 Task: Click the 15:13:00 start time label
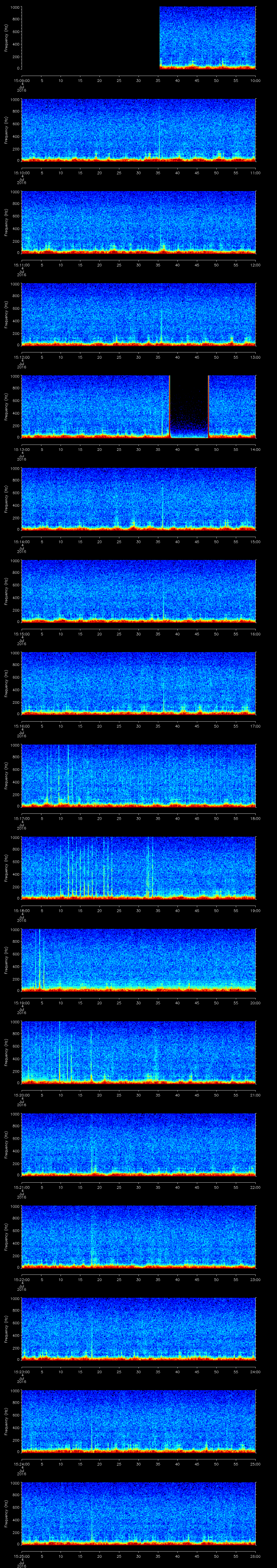(21, 449)
